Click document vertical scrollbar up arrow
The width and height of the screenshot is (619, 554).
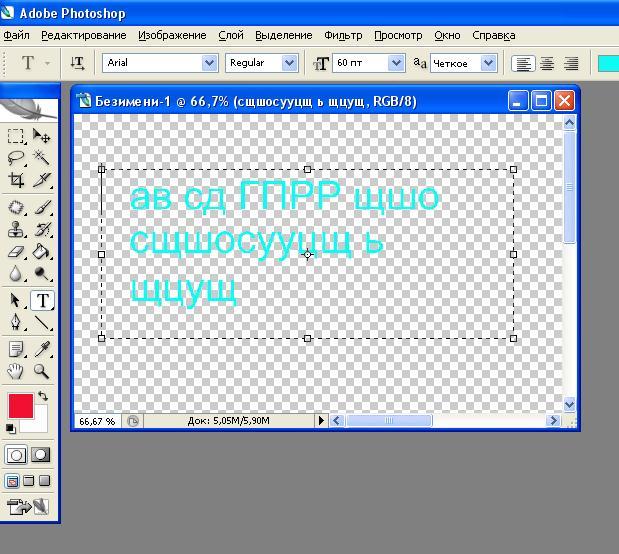click(569, 123)
